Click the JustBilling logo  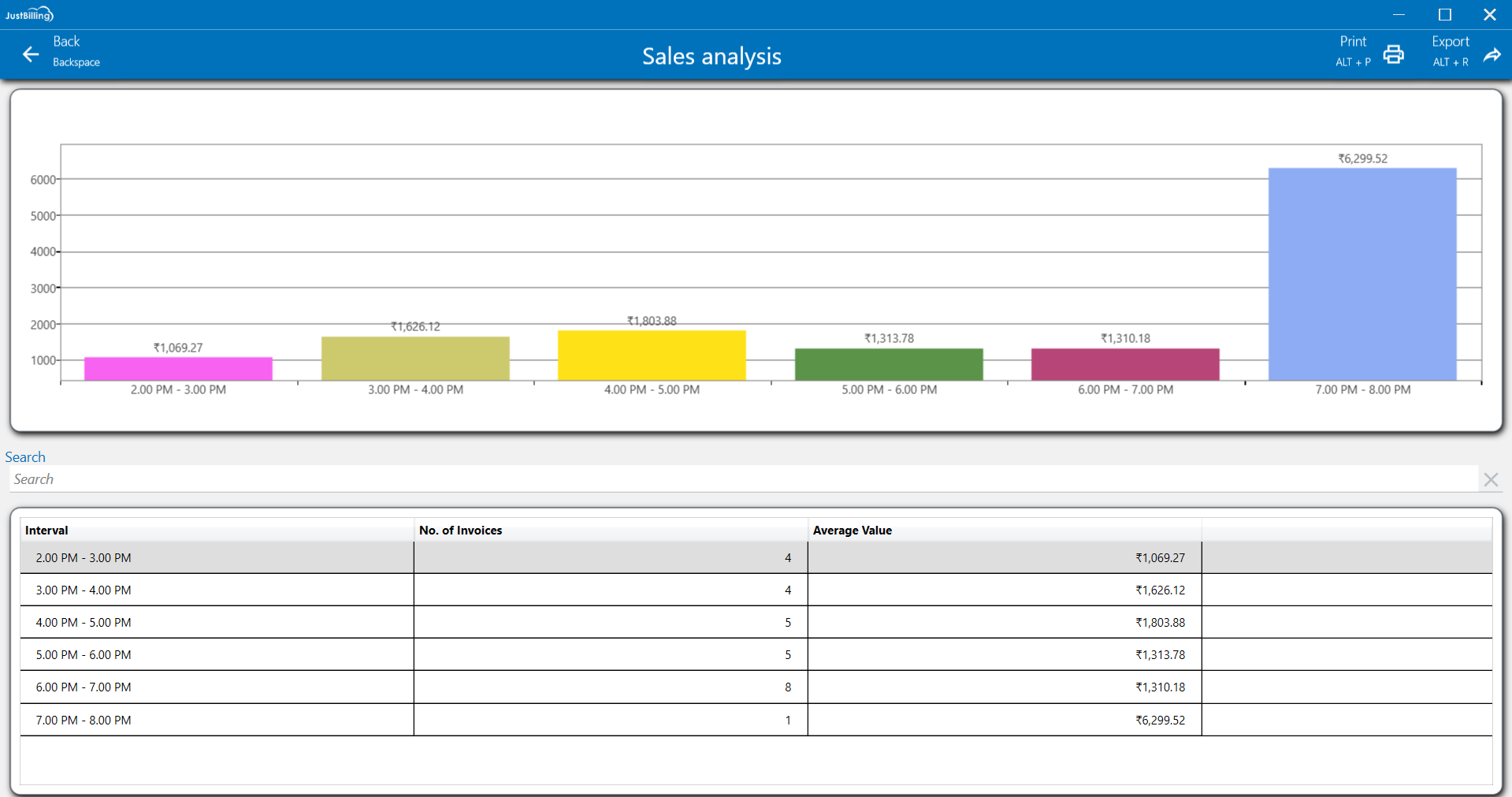(x=29, y=14)
